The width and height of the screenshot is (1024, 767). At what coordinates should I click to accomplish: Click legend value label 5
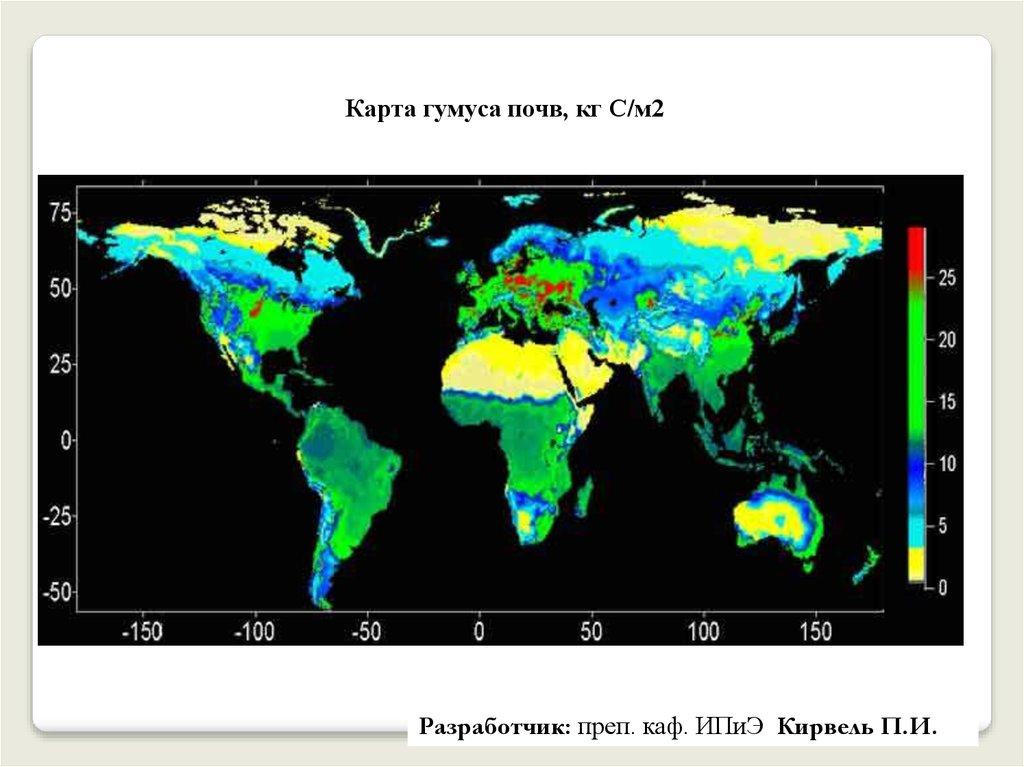[x=945, y=526]
